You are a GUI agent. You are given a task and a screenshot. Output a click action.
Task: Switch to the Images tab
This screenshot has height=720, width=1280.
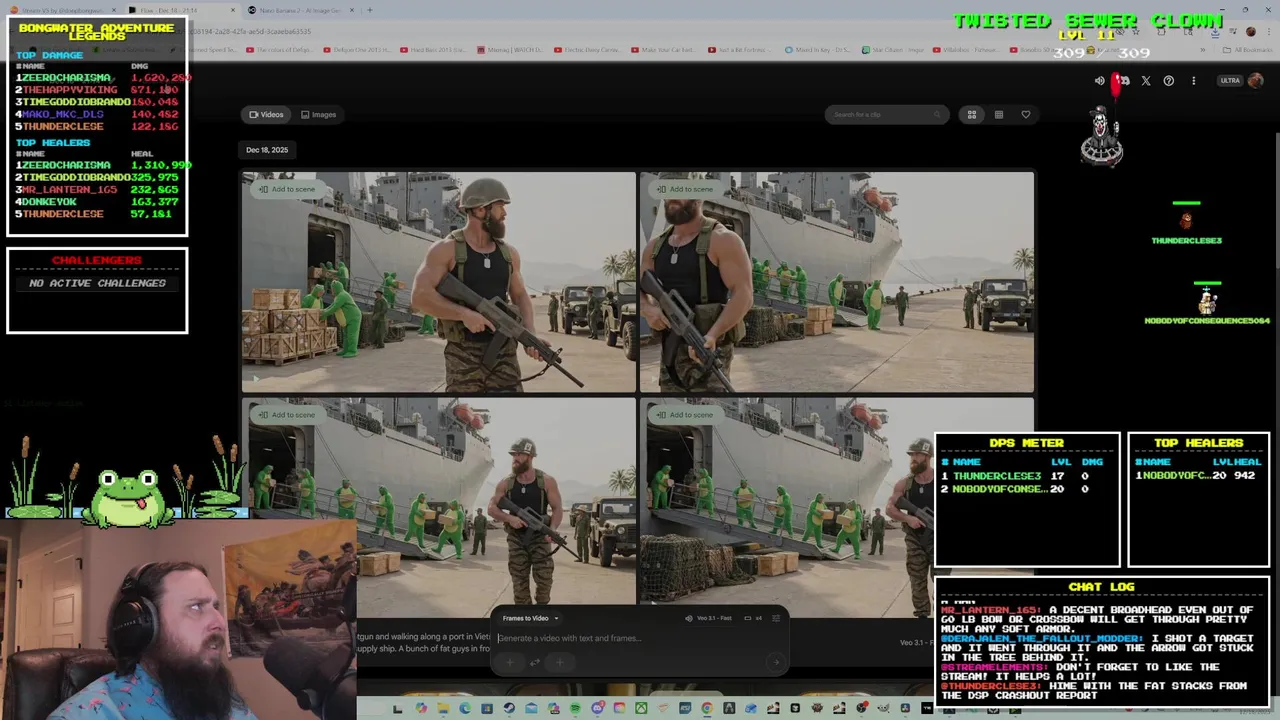[x=318, y=114]
